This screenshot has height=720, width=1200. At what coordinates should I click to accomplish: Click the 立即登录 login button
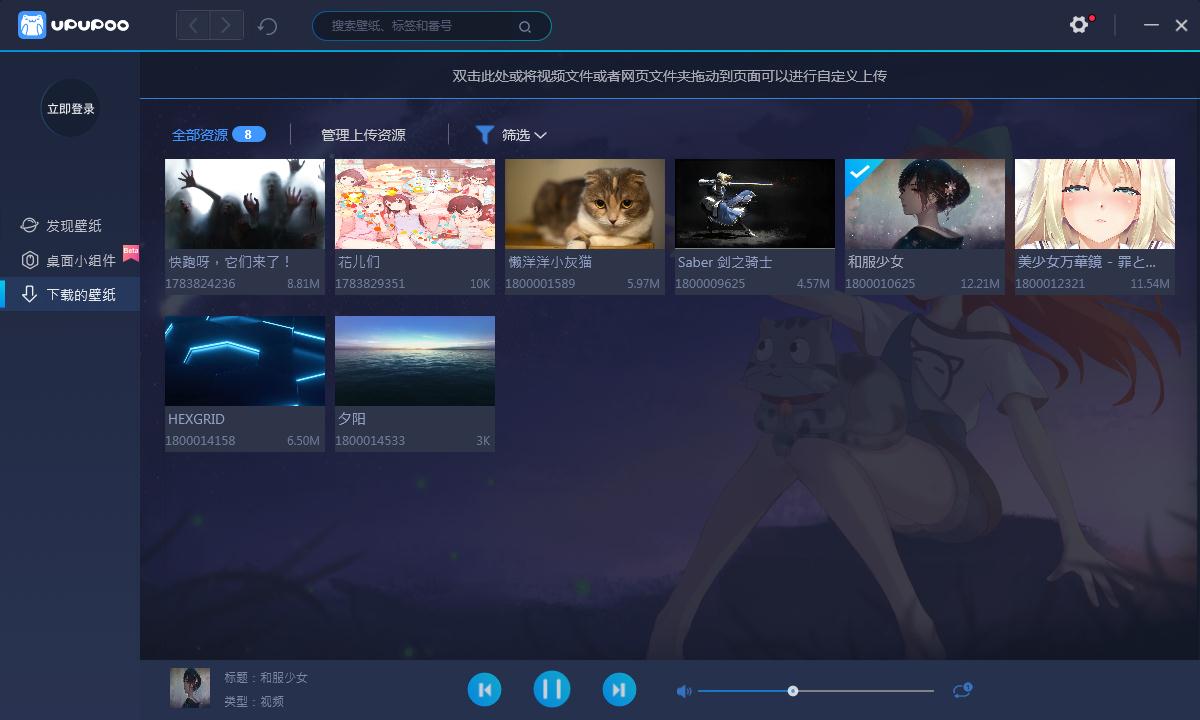coord(70,108)
